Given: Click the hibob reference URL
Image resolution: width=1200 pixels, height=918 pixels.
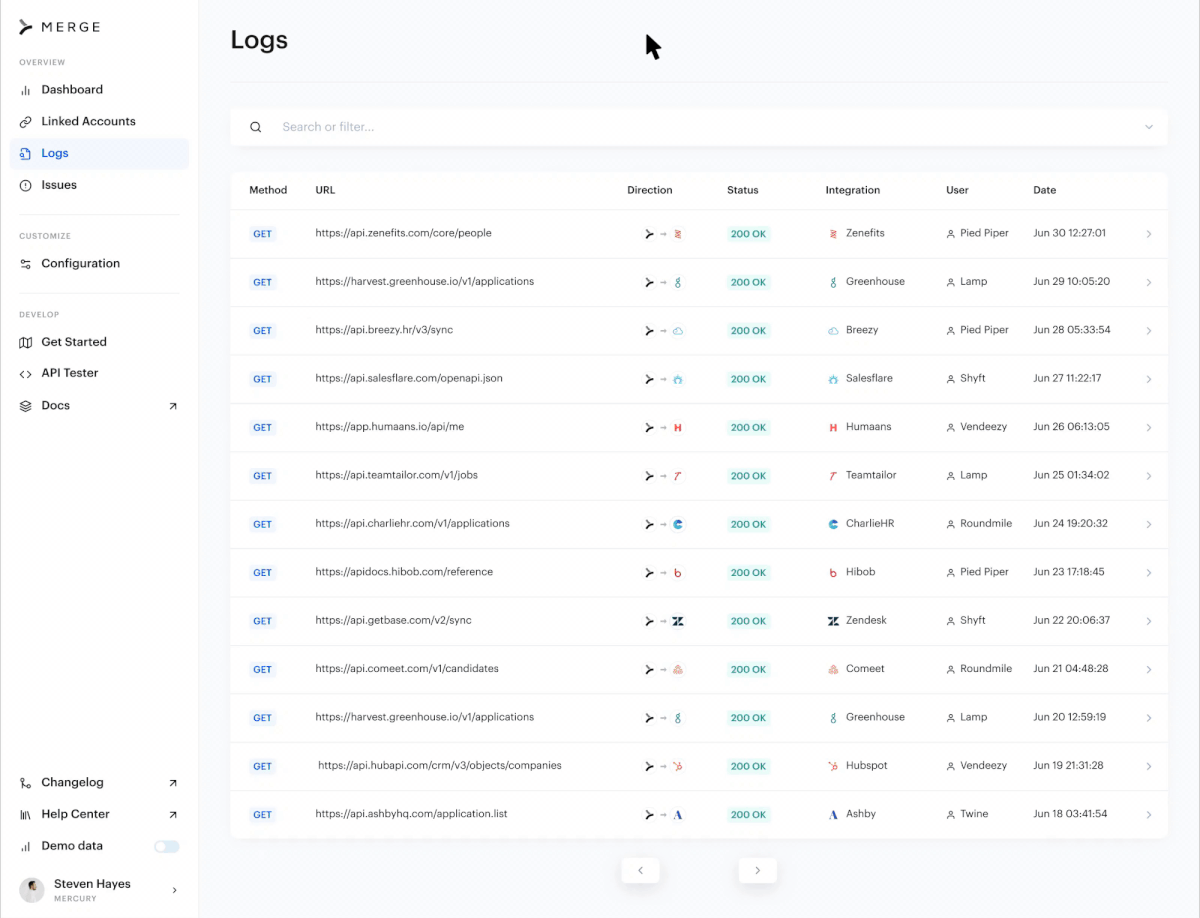Looking at the screenshot, I should click(404, 572).
